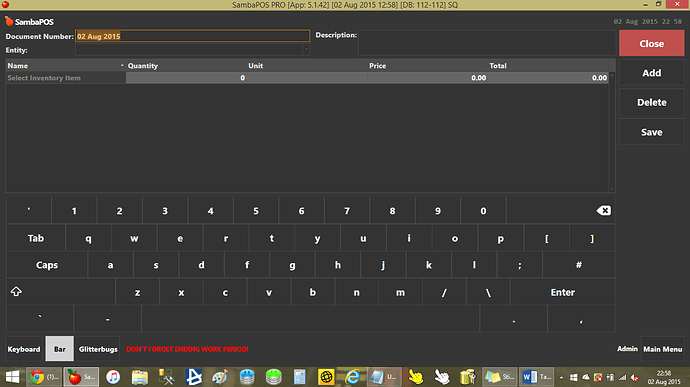Click SambaPOS apple icon in taskbar
The width and height of the screenshot is (690, 387).
pyautogui.click(x=81, y=377)
